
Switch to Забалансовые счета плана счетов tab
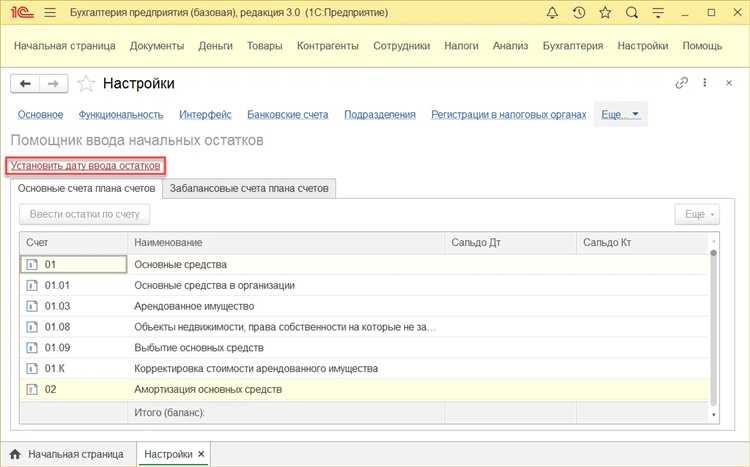coord(249,189)
